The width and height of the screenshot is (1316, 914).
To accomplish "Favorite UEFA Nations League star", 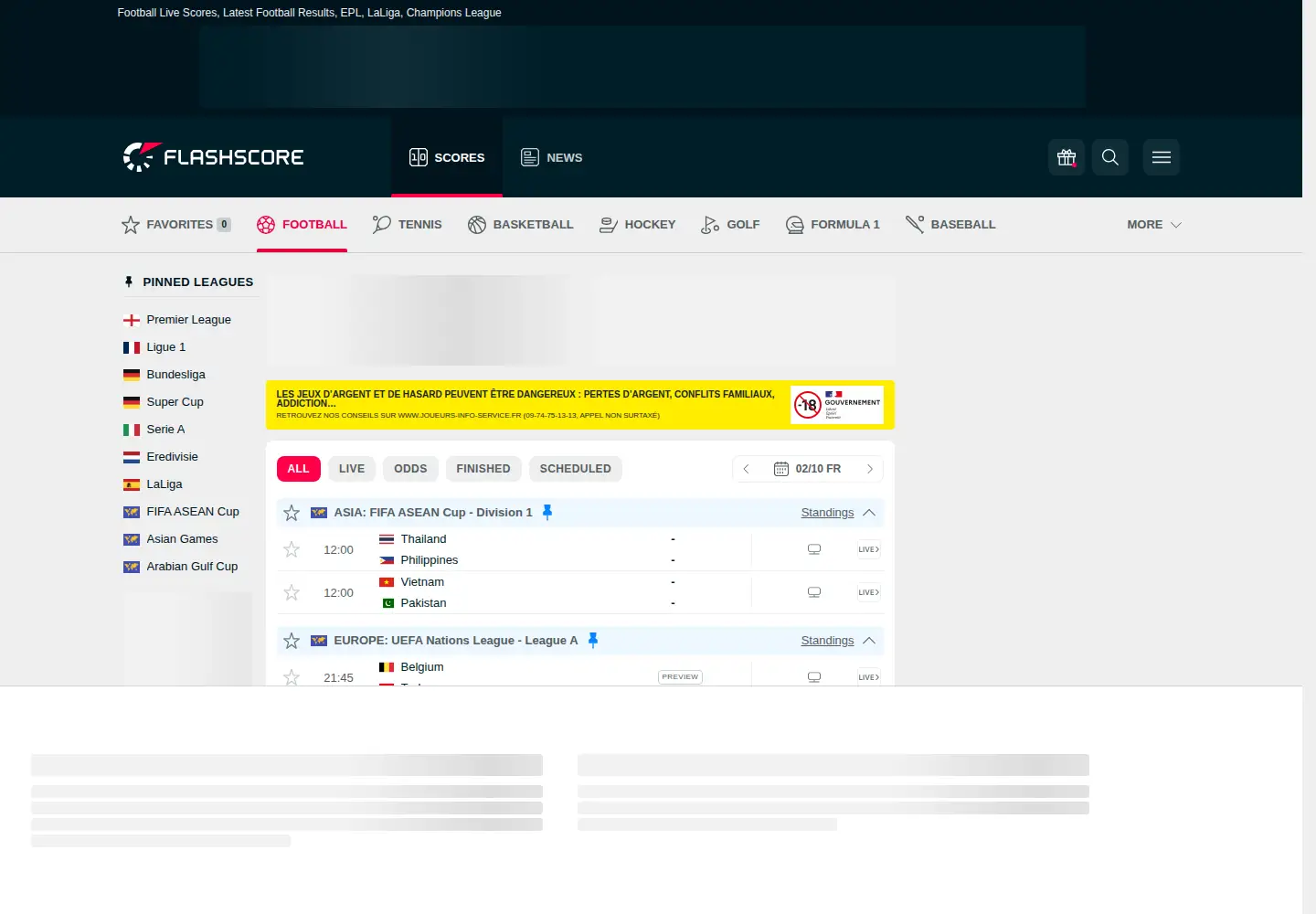I will (292, 641).
